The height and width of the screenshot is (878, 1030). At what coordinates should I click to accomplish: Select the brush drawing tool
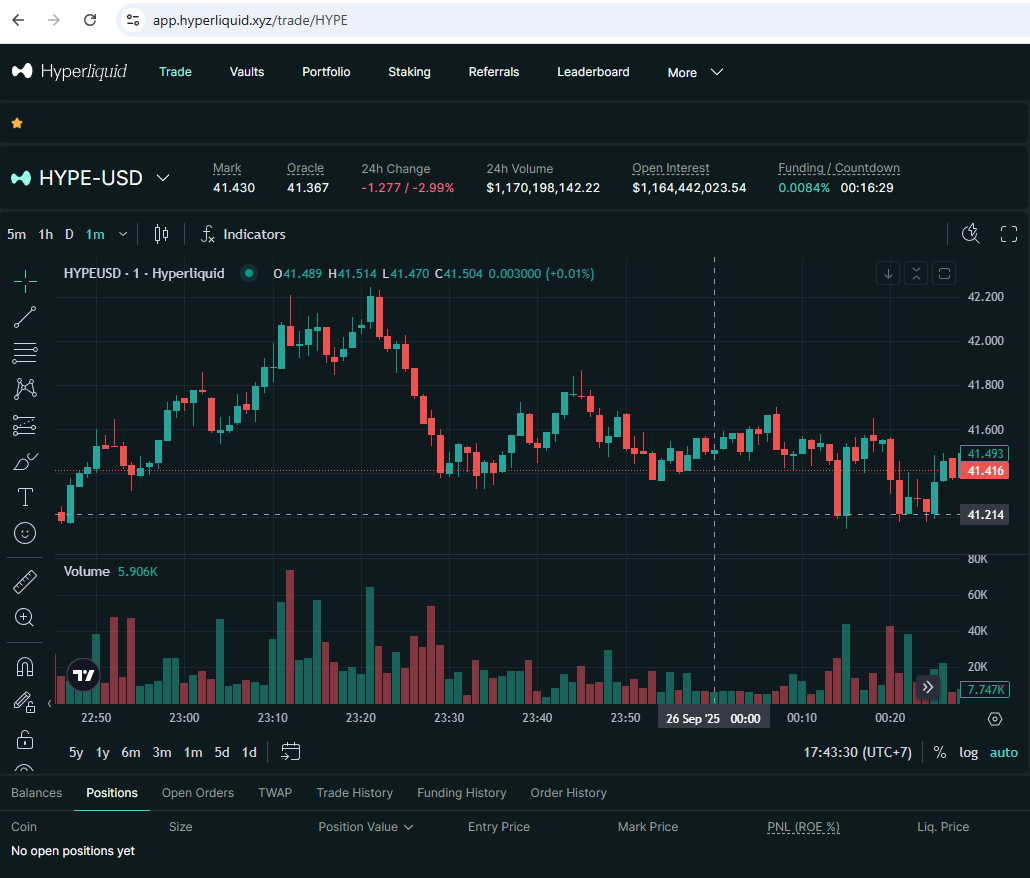tap(25, 461)
